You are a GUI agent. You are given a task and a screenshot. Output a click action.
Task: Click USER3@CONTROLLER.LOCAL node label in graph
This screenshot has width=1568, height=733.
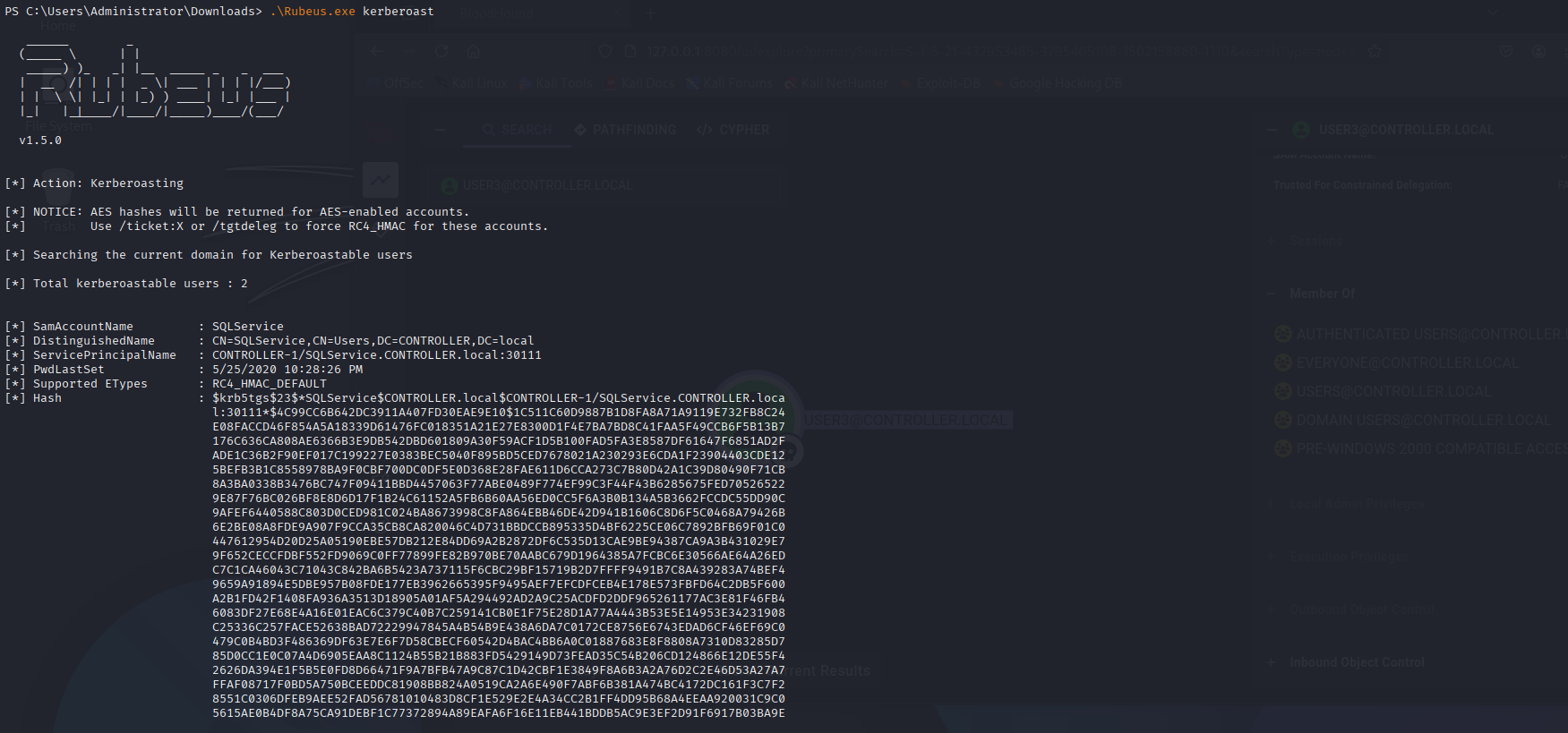[x=906, y=420]
